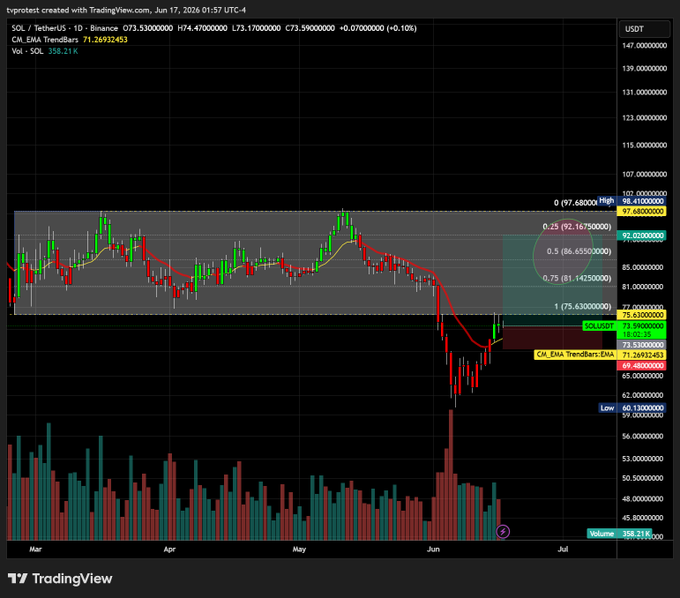Click the CM_EMA TrendBars:EMA axis label

(575, 355)
